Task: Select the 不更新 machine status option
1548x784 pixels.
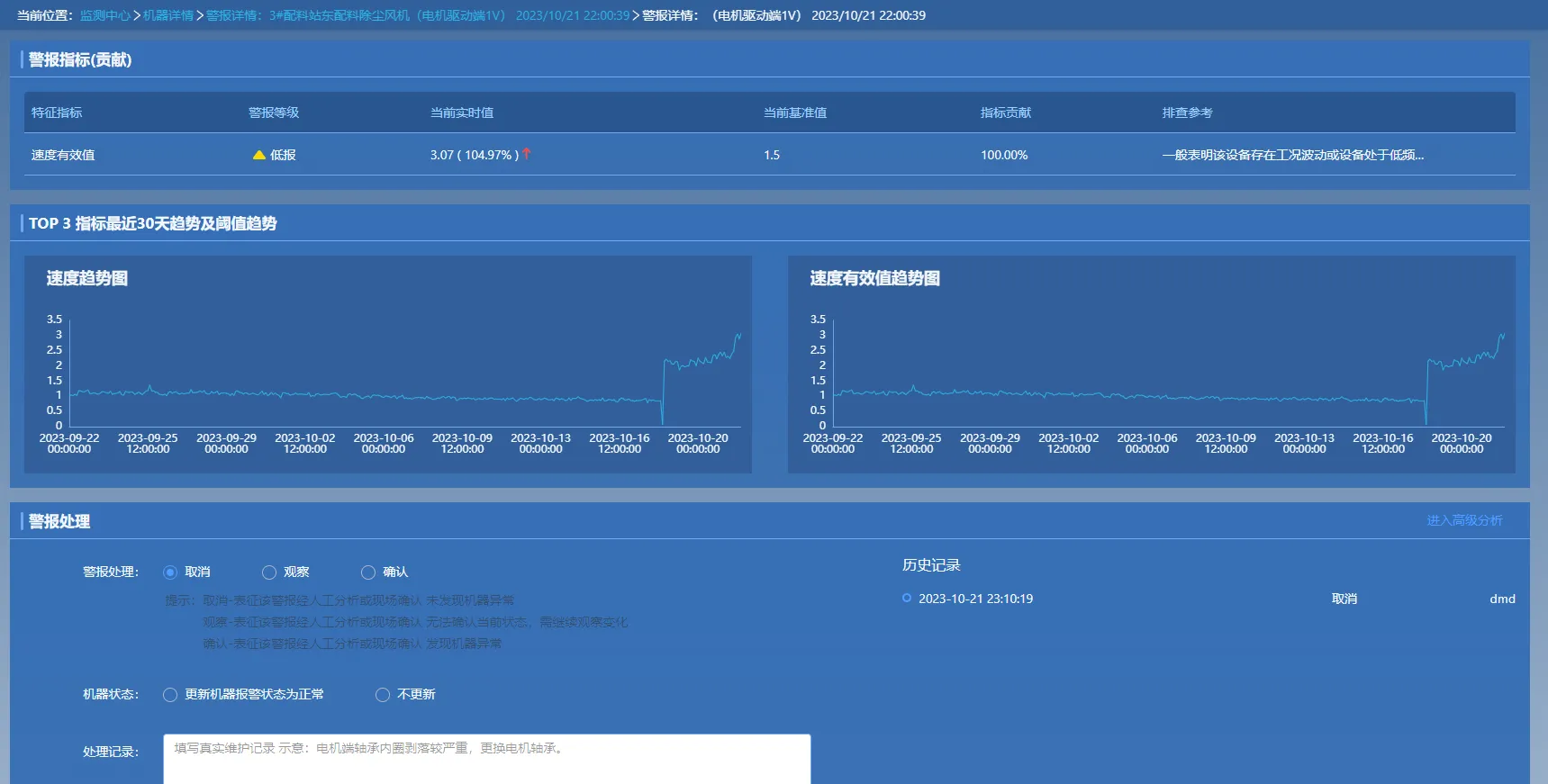Action: pos(383,695)
